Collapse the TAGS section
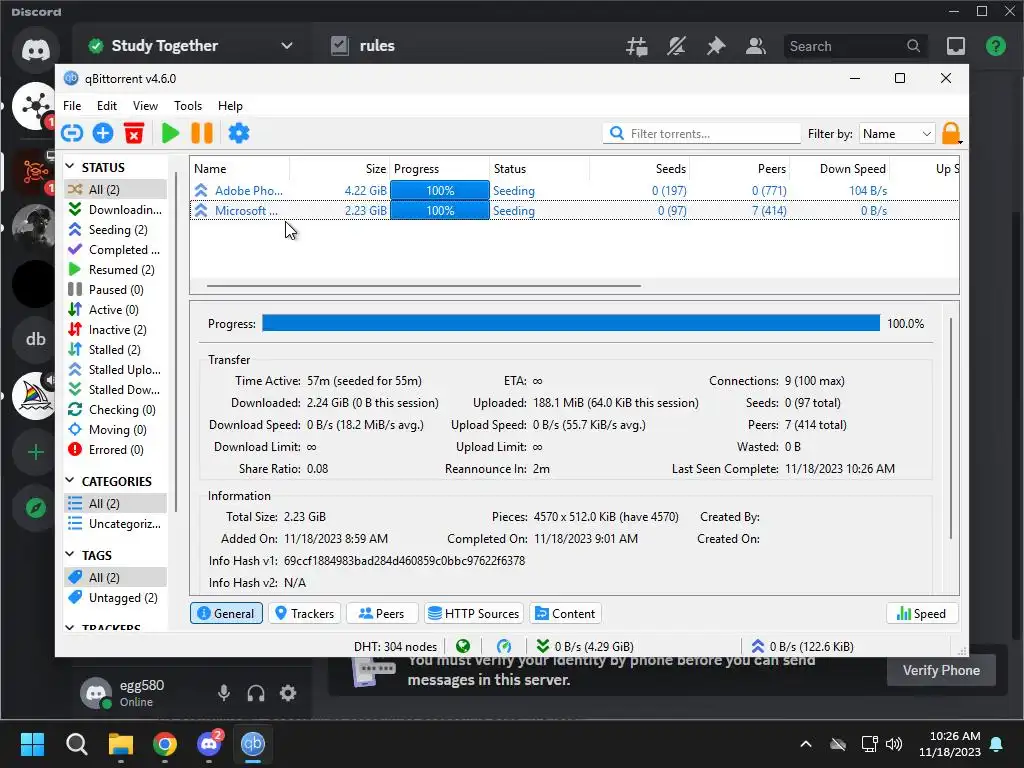The height and width of the screenshot is (768, 1024). pyautogui.click(x=70, y=554)
